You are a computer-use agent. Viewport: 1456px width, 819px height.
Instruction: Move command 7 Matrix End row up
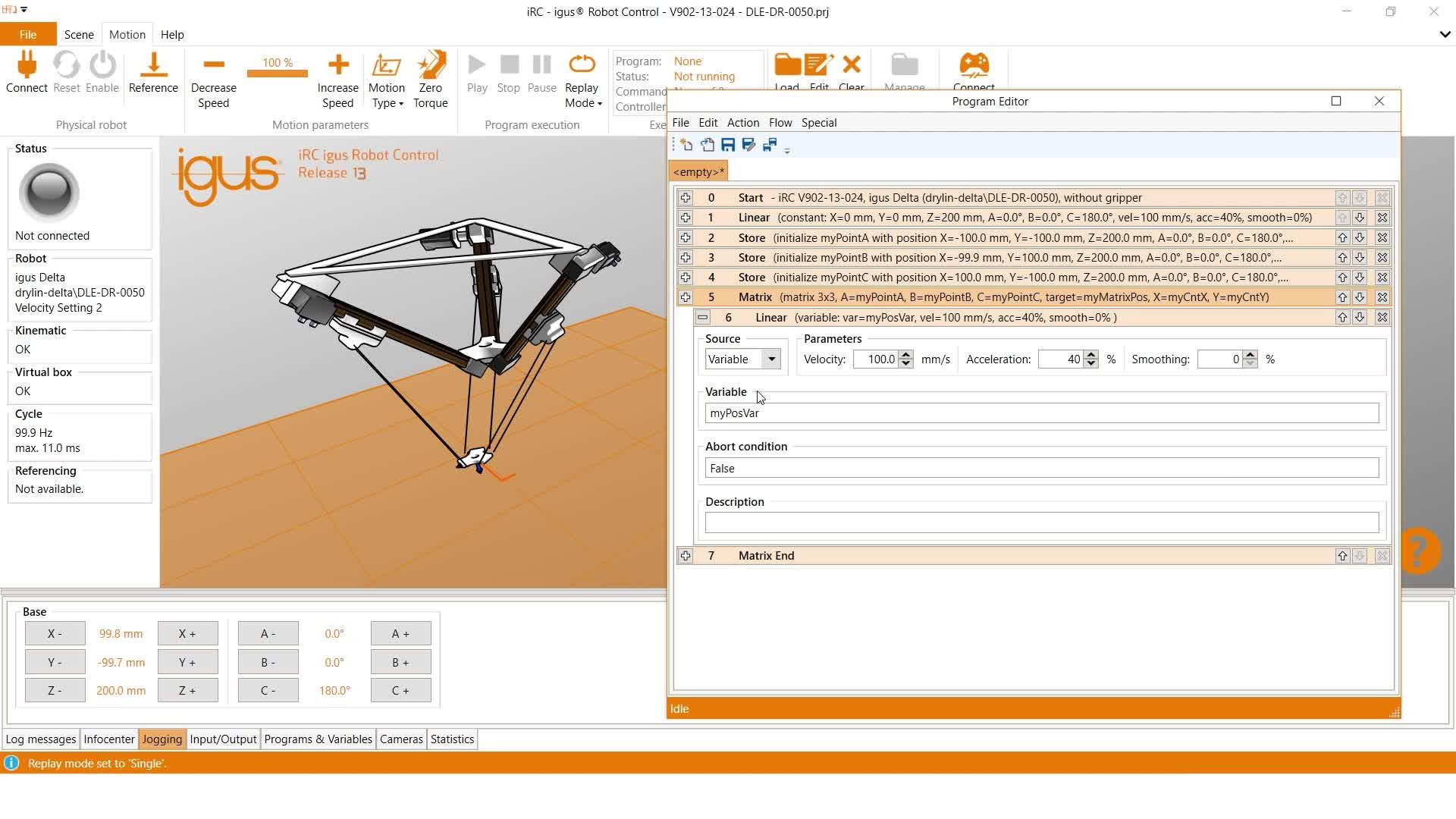coord(1342,556)
